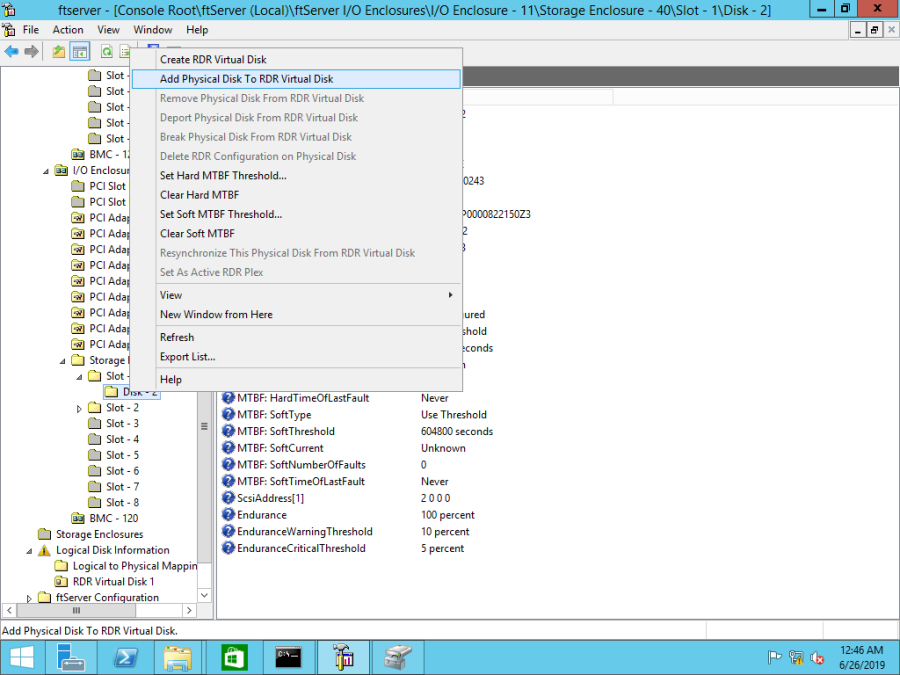Viewport: 900px width, 675px height.
Task: Click the disk drive utility taskbar icon
Action: [x=398, y=657]
